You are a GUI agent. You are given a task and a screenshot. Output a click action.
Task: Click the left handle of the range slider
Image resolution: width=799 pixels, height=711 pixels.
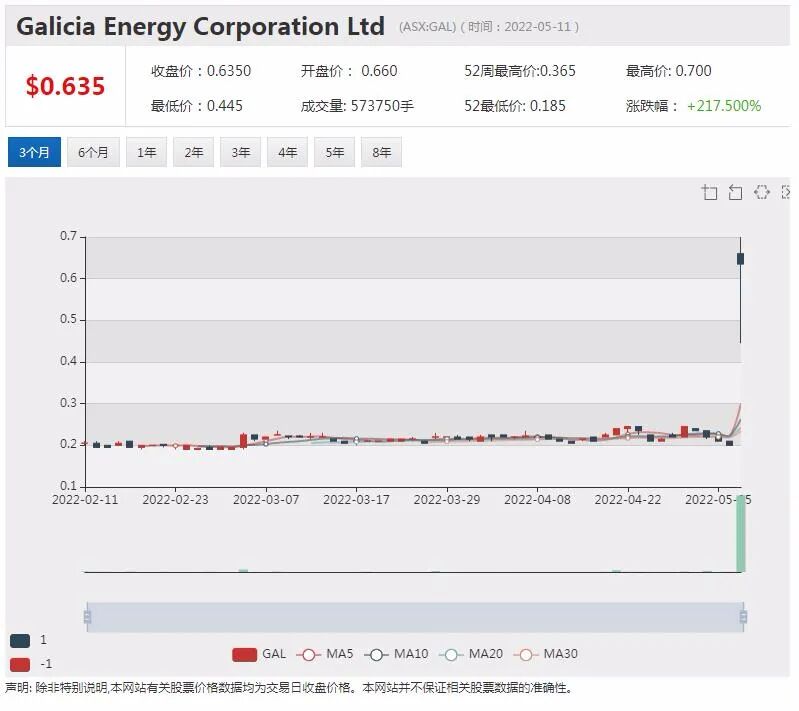point(87,617)
